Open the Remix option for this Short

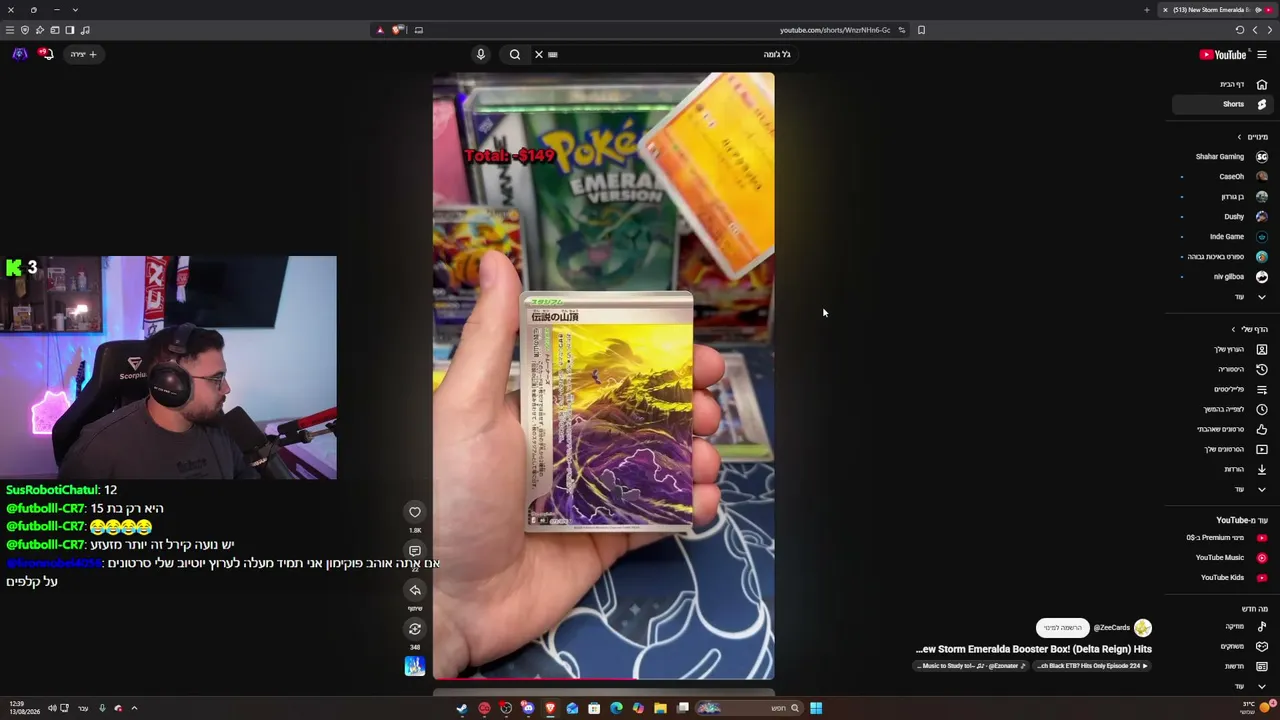415,629
